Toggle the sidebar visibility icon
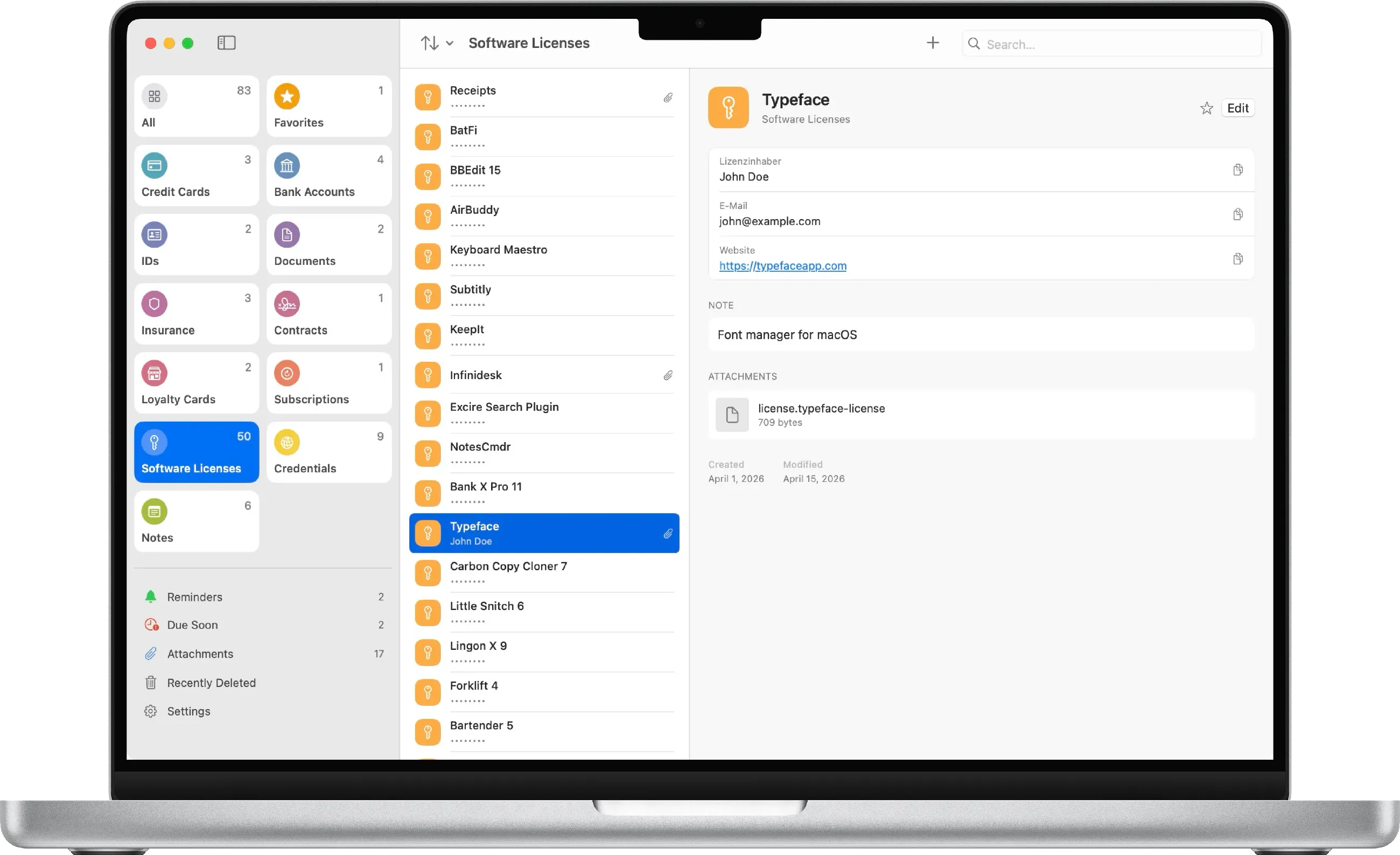This screenshot has width=1400, height=855. click(x=226, y=43)
